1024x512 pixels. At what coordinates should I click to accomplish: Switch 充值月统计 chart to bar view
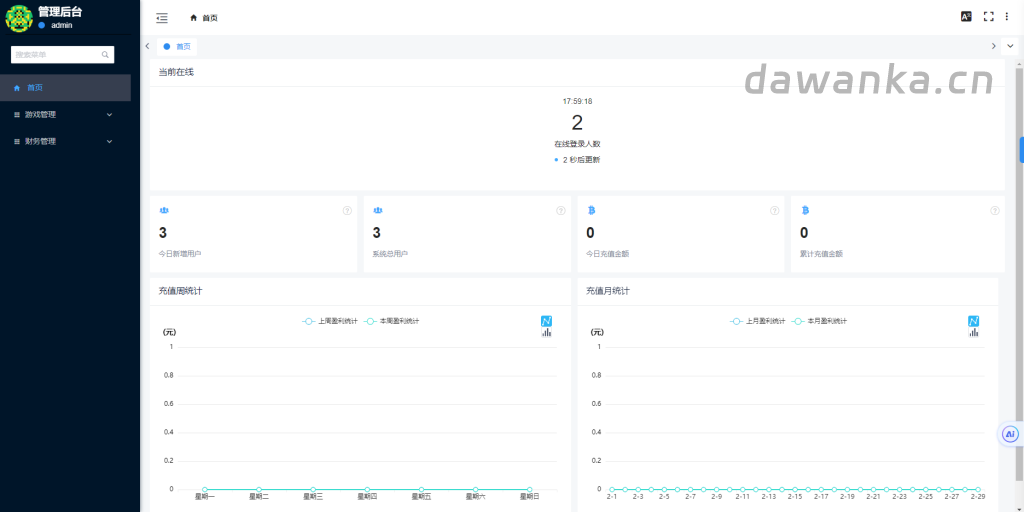[x=974, y=332]
